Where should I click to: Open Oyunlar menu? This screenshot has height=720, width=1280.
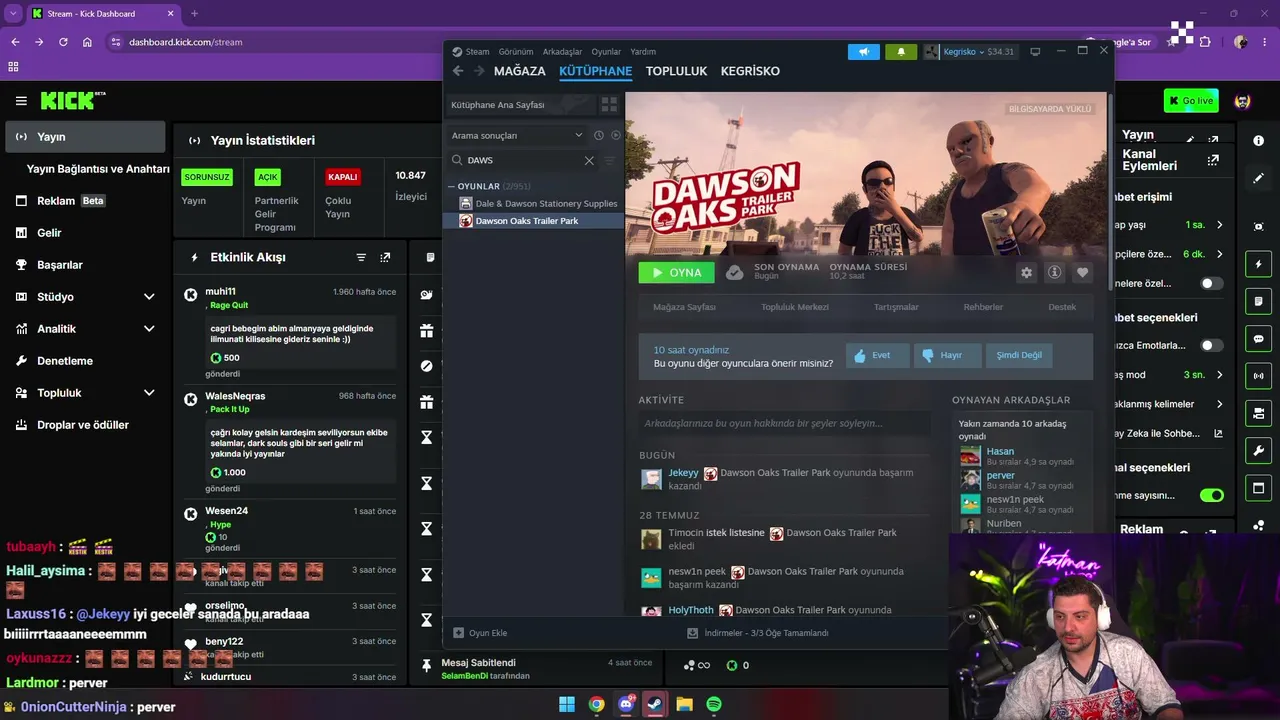click(606, 52)
